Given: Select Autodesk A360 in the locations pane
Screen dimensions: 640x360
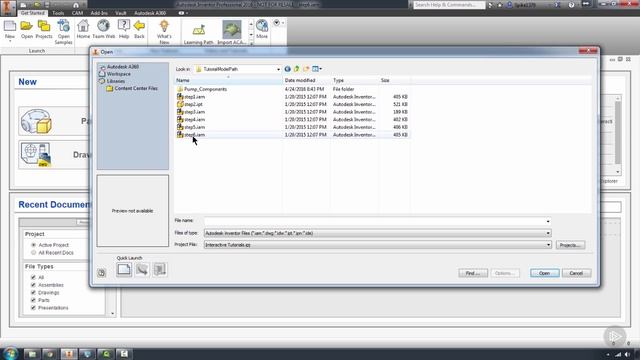Looking at the screenshot, I should click(x=122, y=67).
